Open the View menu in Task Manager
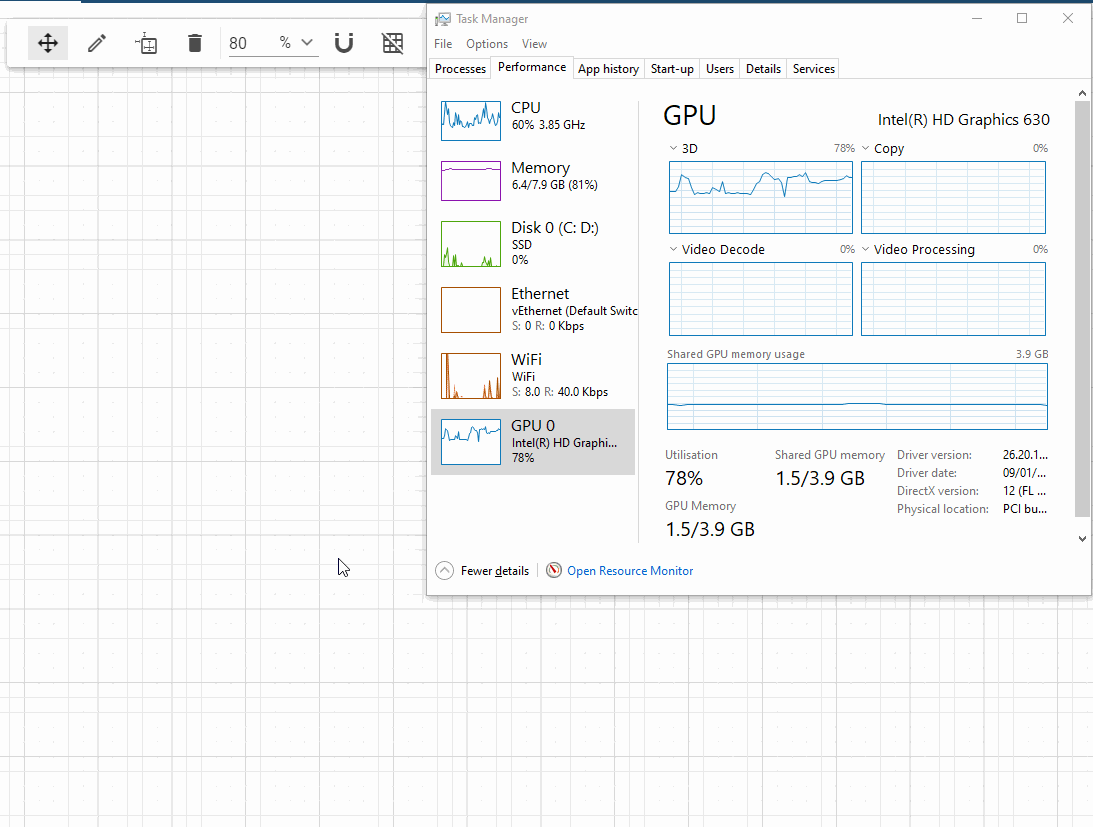 pyautogui.click(x=534, y=44)
